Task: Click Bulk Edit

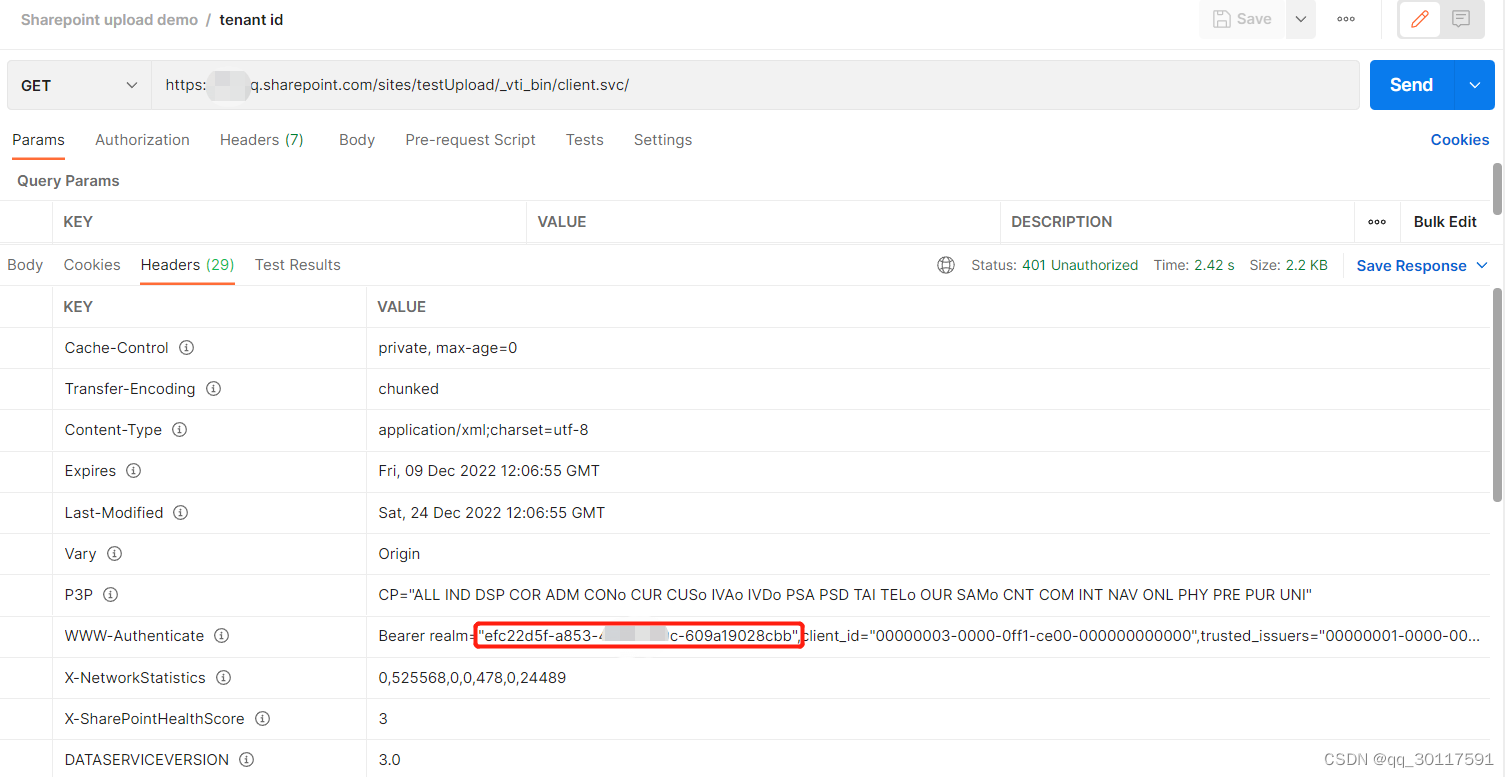Action: (1445, 222)
